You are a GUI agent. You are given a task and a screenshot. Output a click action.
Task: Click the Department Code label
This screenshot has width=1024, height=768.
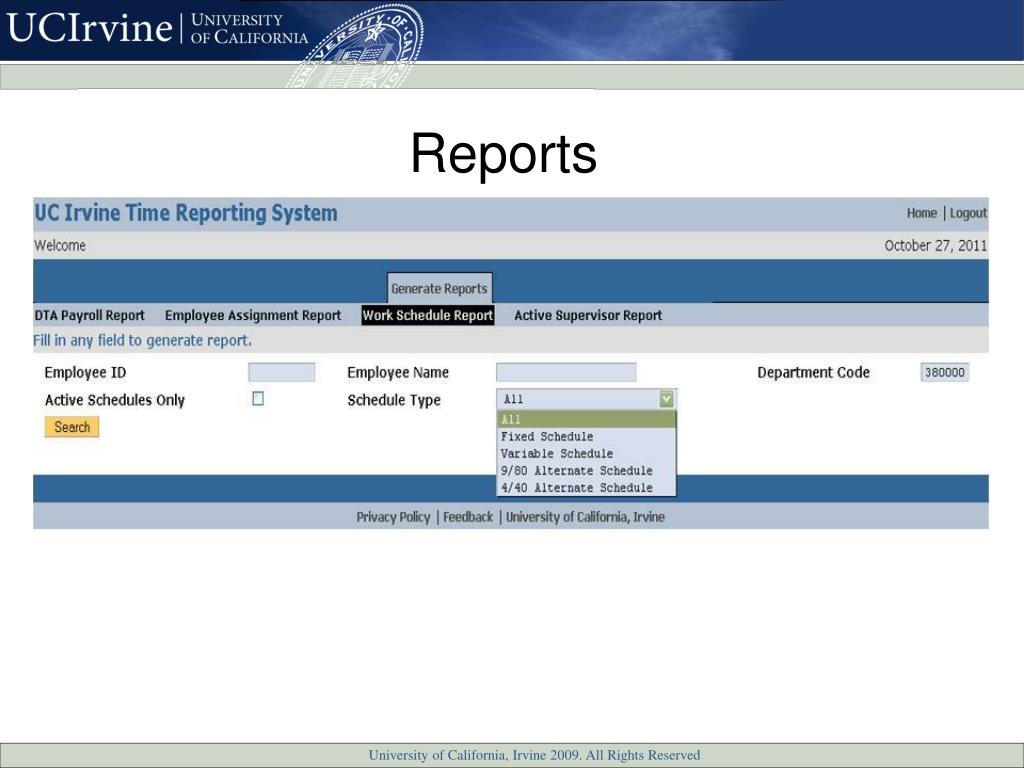click(813, 372)
